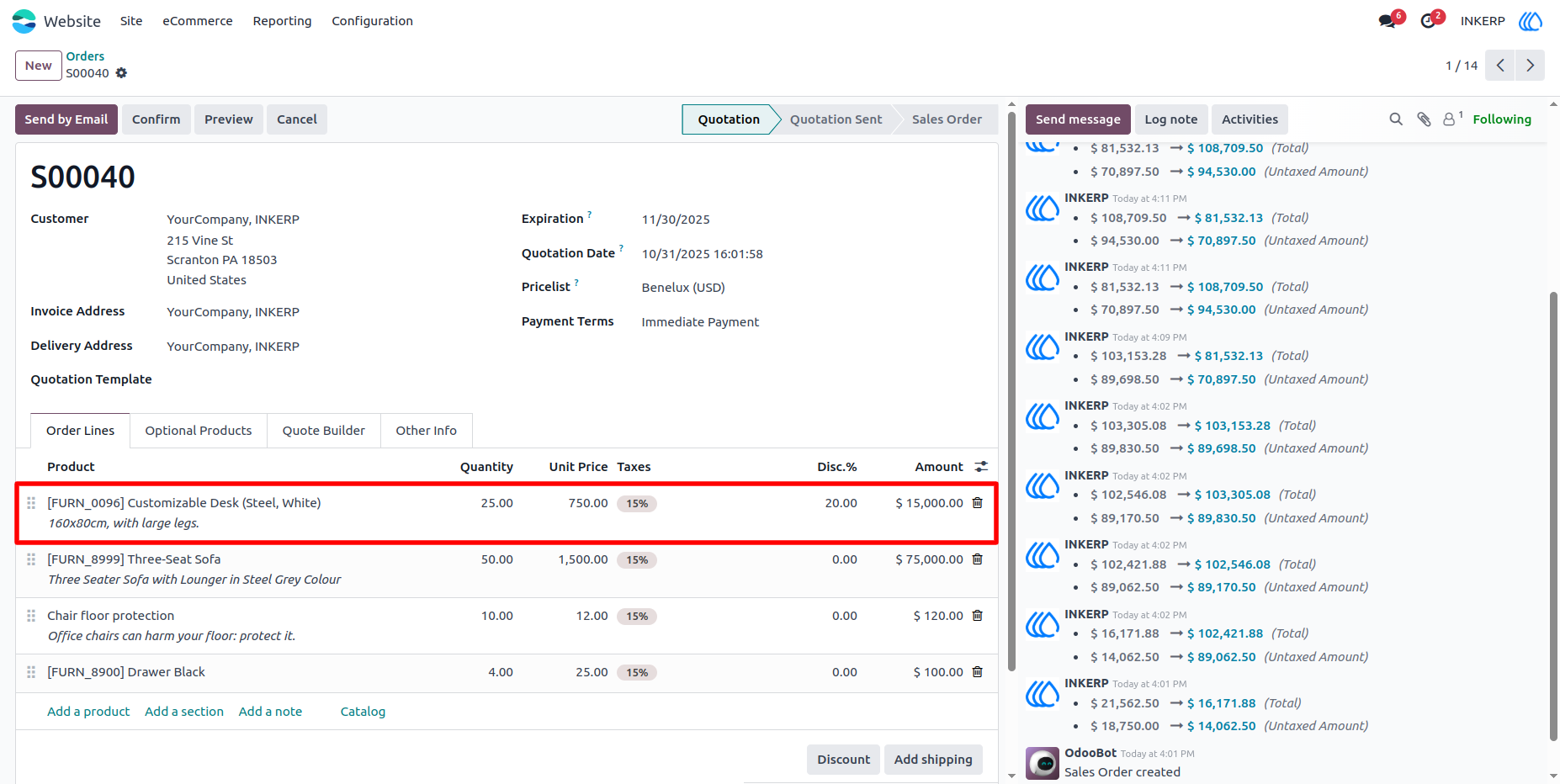Open the Configuration menu
This screenshot has width=1560, height=784.
coord(372,21)
